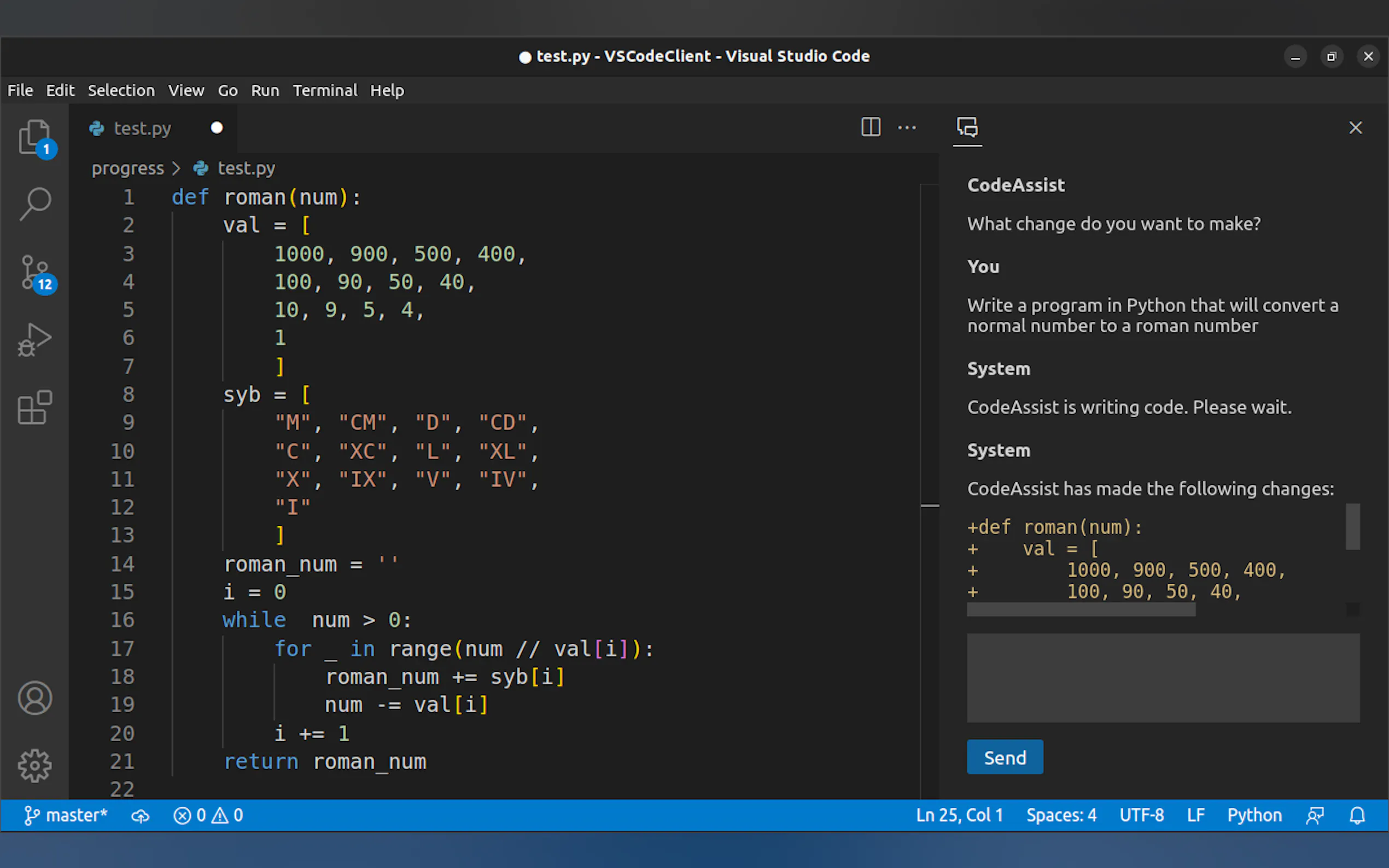
Task: Open master branch picker in status bar
Action: (x=66, y=815)
